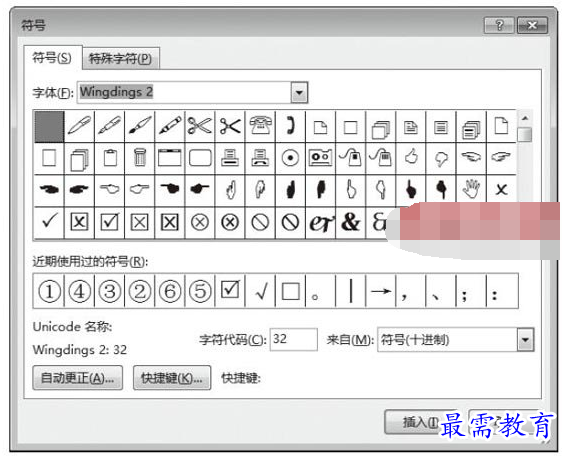The width and height of the screenshot is (562, 457).
Task: Focus the Wingdings 2 font name box
Action: click(184, 93)
